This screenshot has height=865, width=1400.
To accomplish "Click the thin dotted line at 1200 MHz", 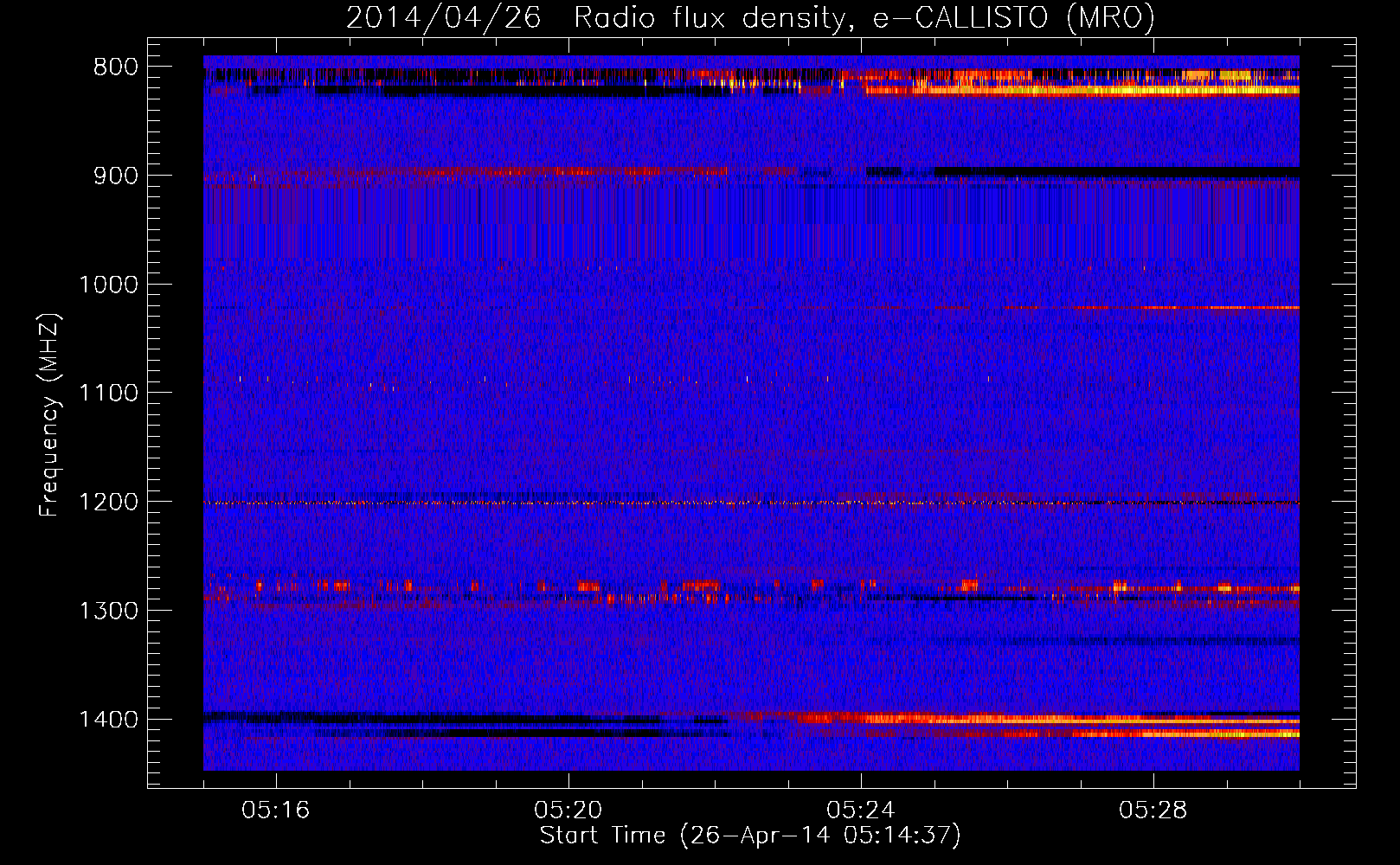I will pyautogui.click(x=751, y=503).
